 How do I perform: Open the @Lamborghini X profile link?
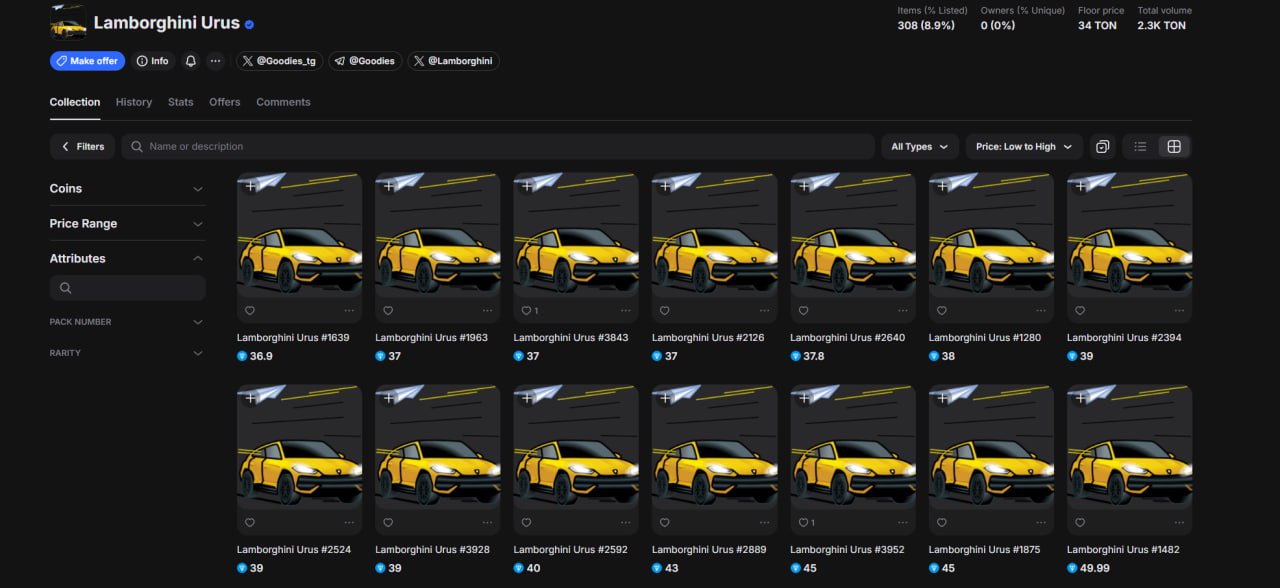click(x=453, y=61)
